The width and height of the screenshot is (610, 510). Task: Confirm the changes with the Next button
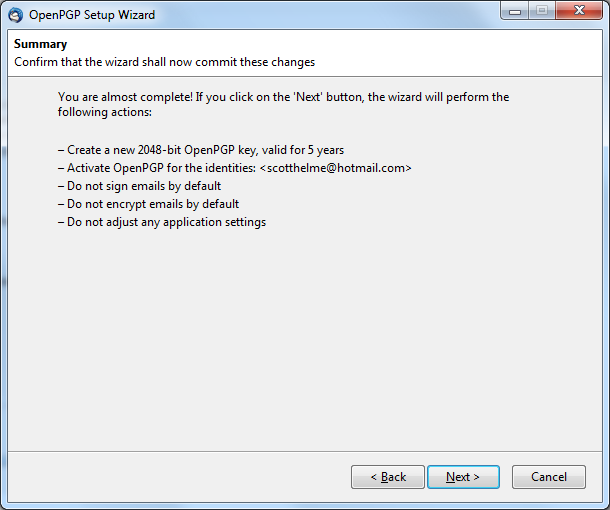click(463, 477)
